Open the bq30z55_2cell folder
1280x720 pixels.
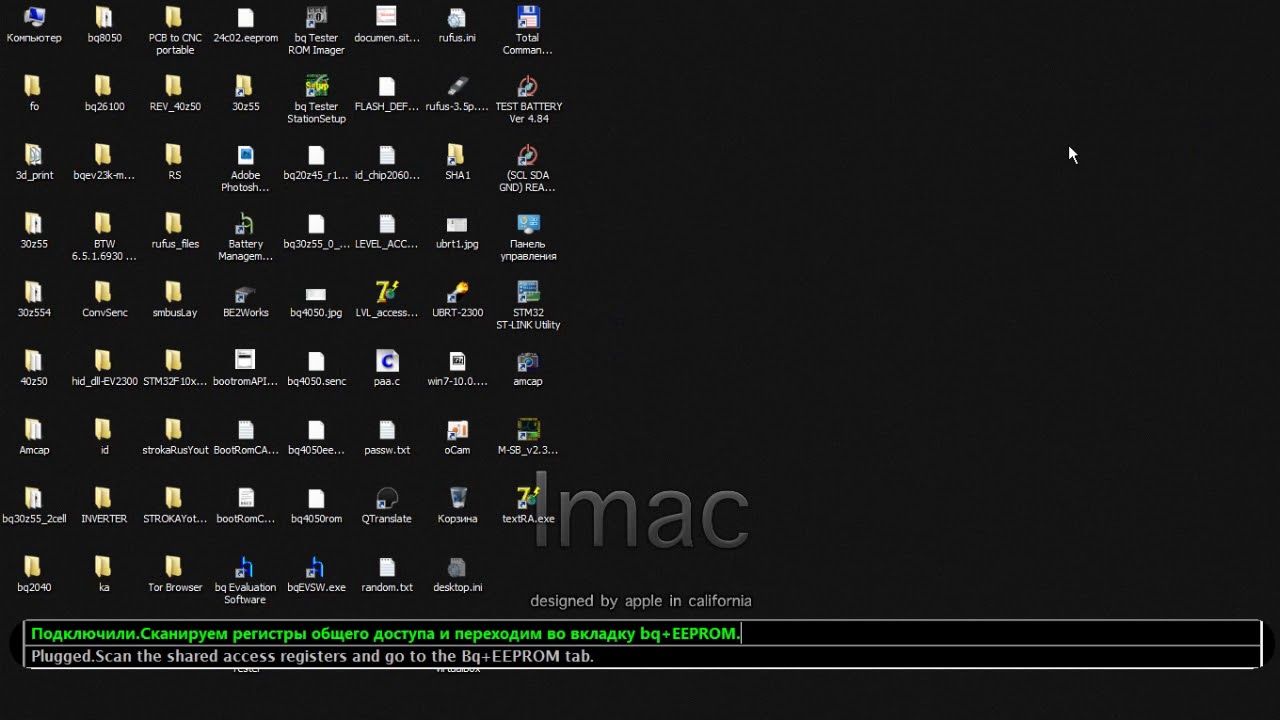click(34, 506)
